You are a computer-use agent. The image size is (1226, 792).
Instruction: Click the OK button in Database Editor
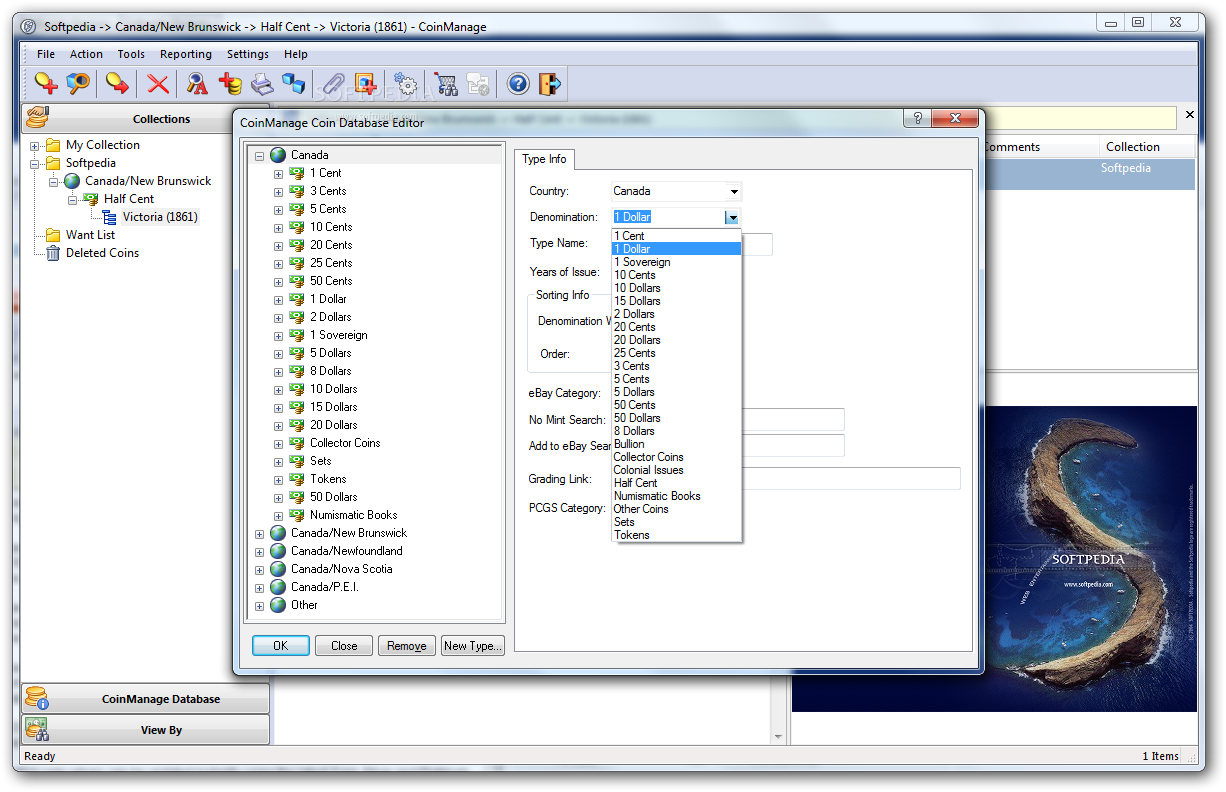280,646
